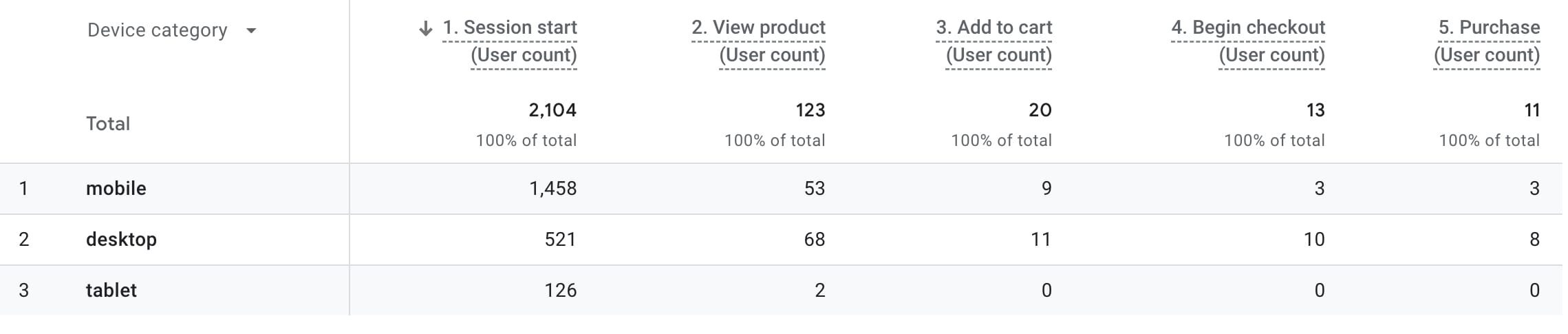Select the mobile row label
Viewport: 1568px width, 334px height.
pos(116,189)
